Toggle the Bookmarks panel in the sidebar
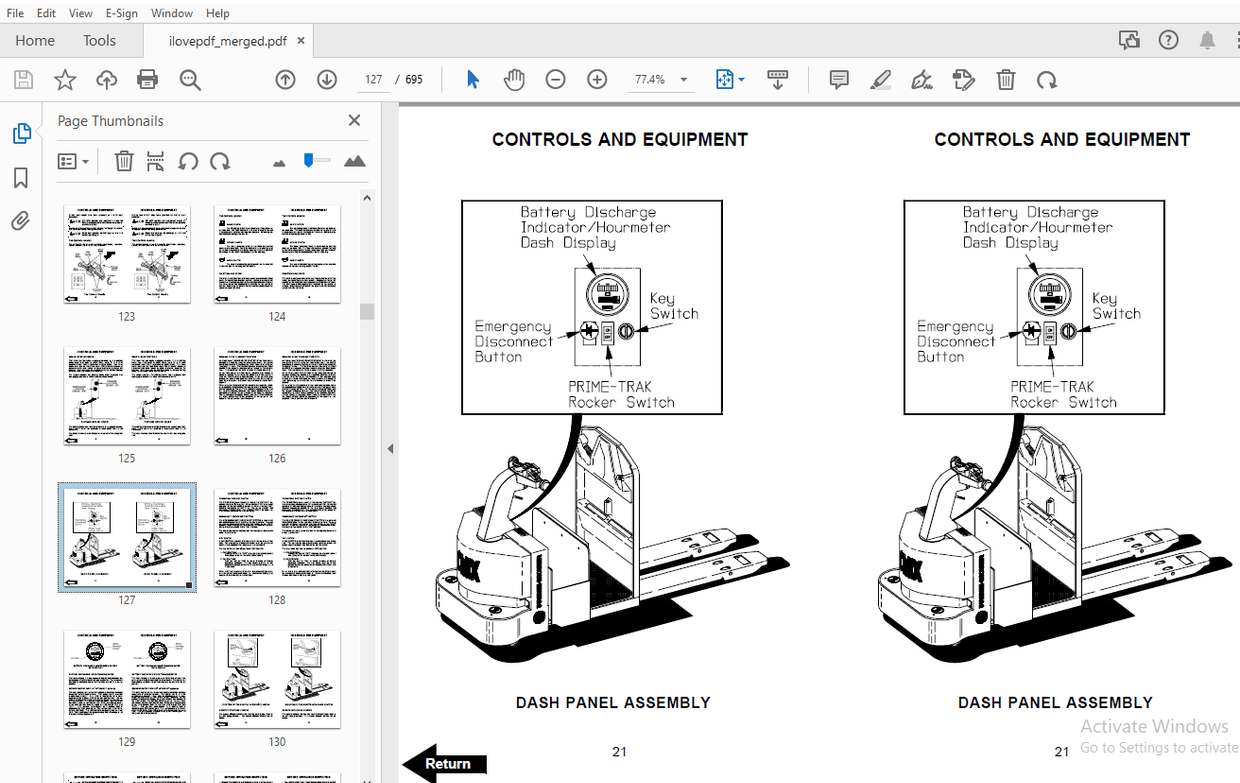Viewport: 1240px width, 783px height. (20, 178)
